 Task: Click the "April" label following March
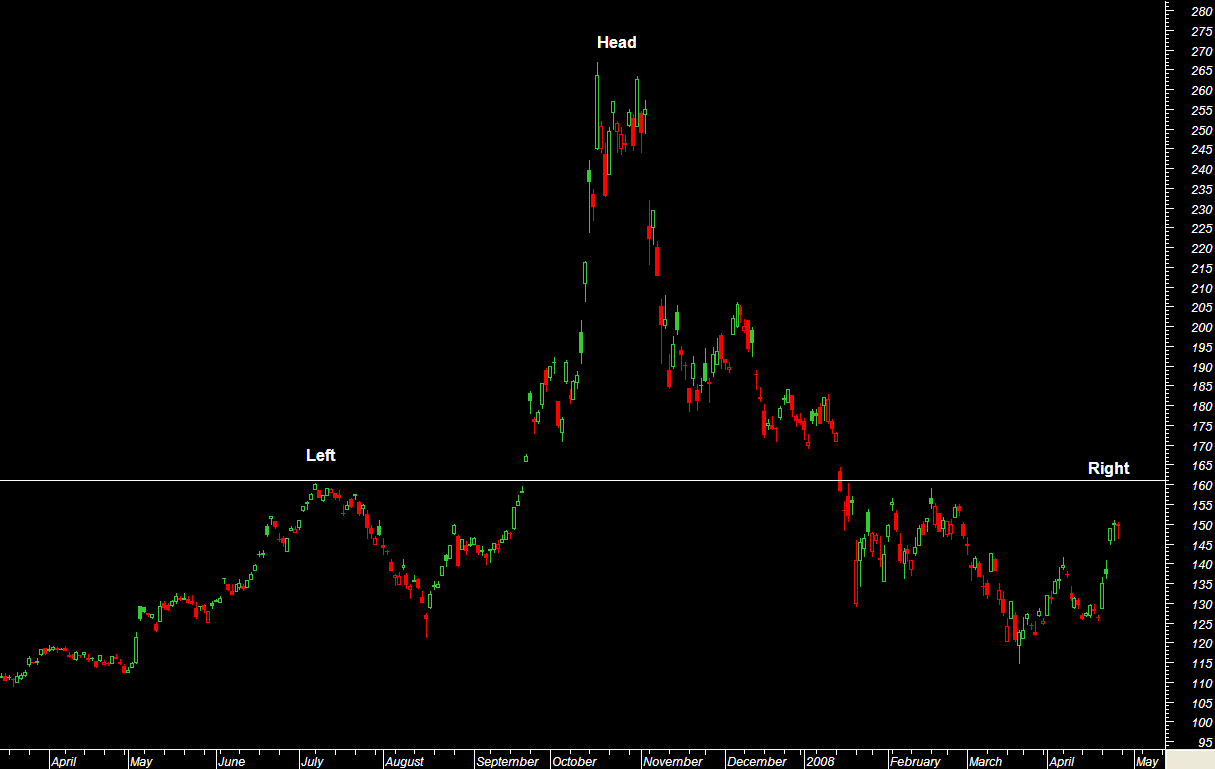pos(1062,761)
